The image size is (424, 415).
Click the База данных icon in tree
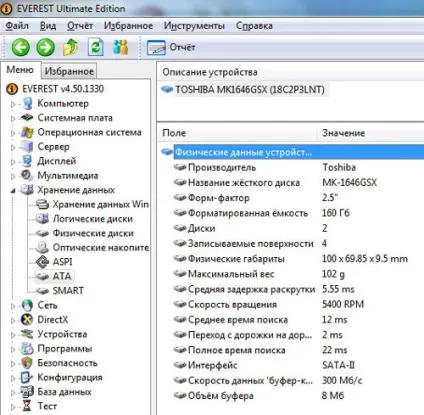27,392
